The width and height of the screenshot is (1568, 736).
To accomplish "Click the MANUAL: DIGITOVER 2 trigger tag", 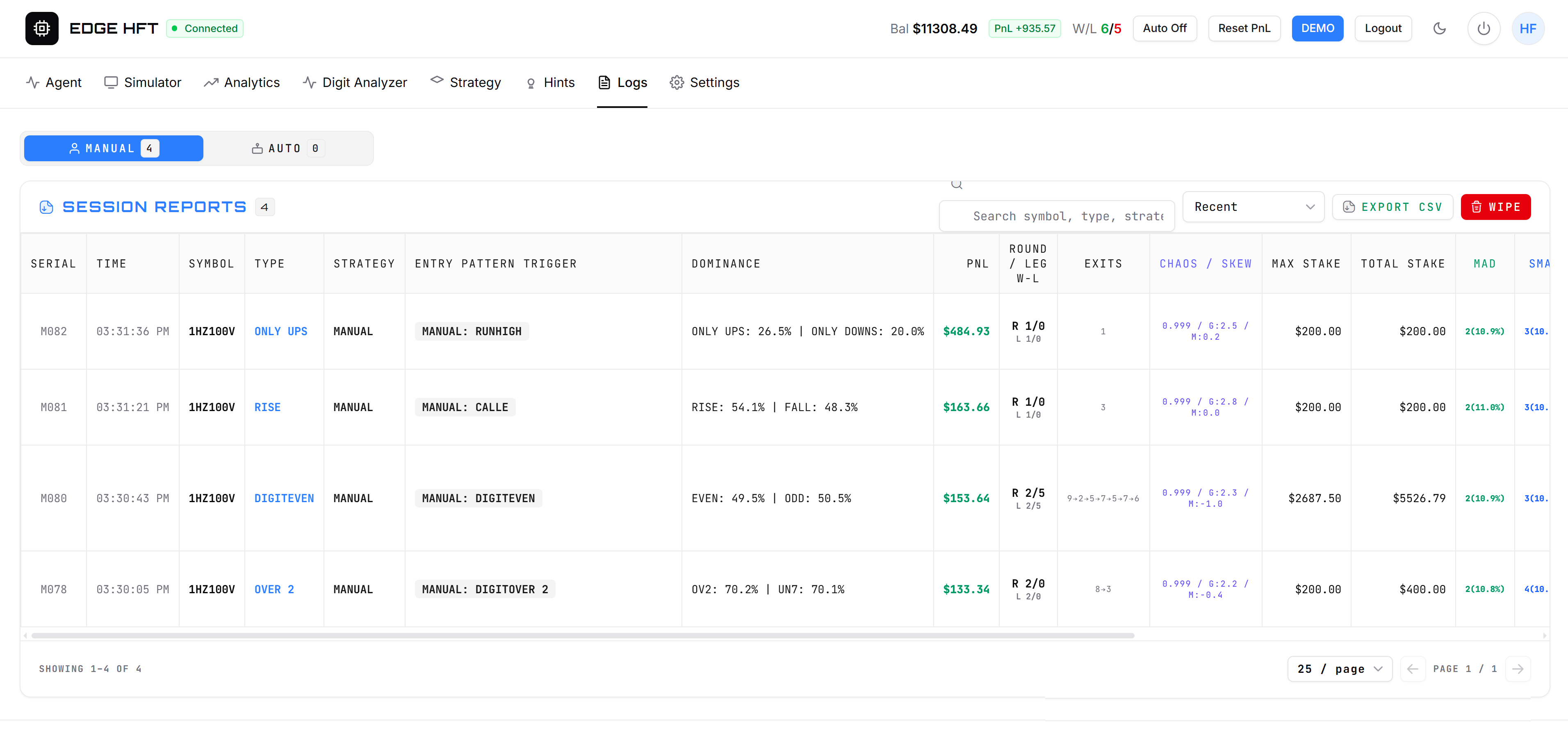I will click(x=485, y=589).
